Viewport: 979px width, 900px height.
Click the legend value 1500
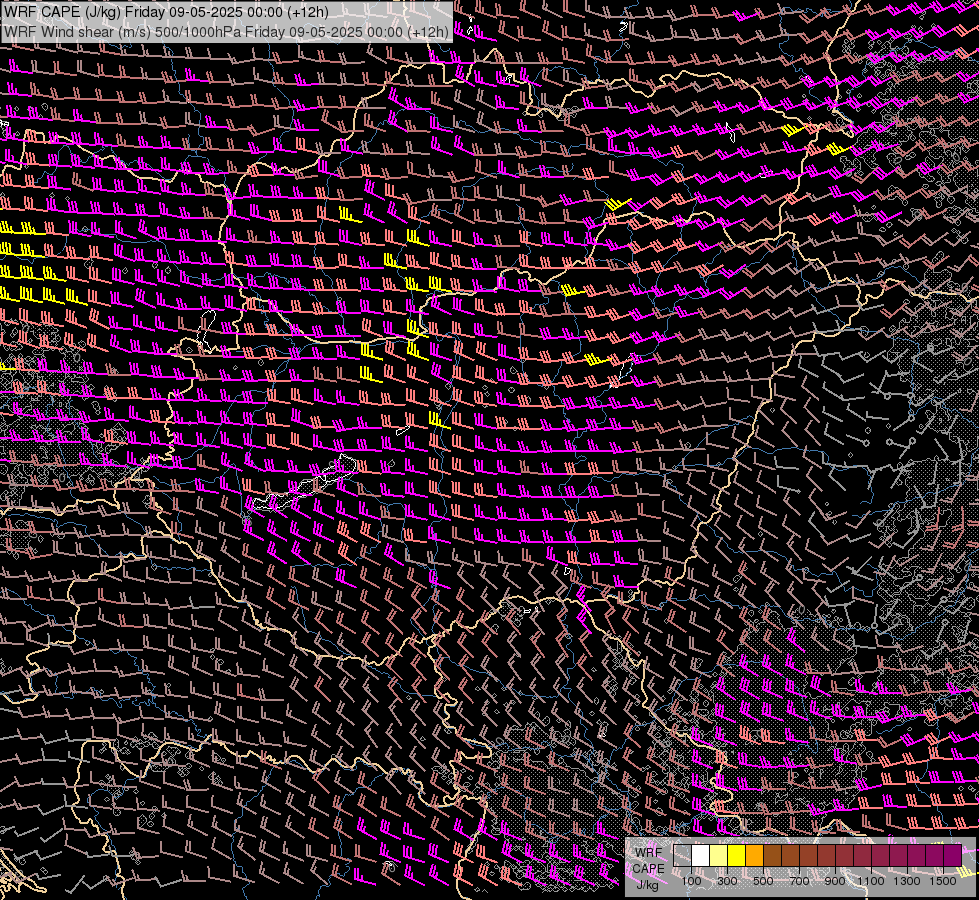[x=943, y=881]
